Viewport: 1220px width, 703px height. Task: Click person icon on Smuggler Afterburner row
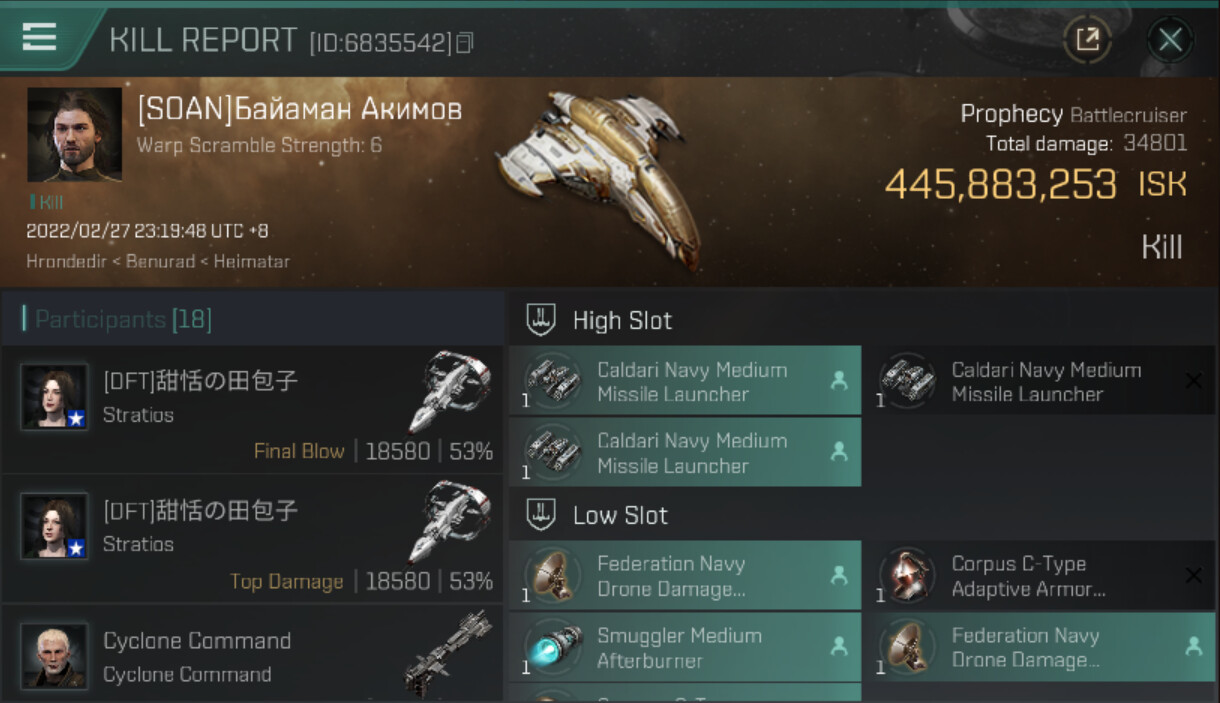click(x=839, y=647)
